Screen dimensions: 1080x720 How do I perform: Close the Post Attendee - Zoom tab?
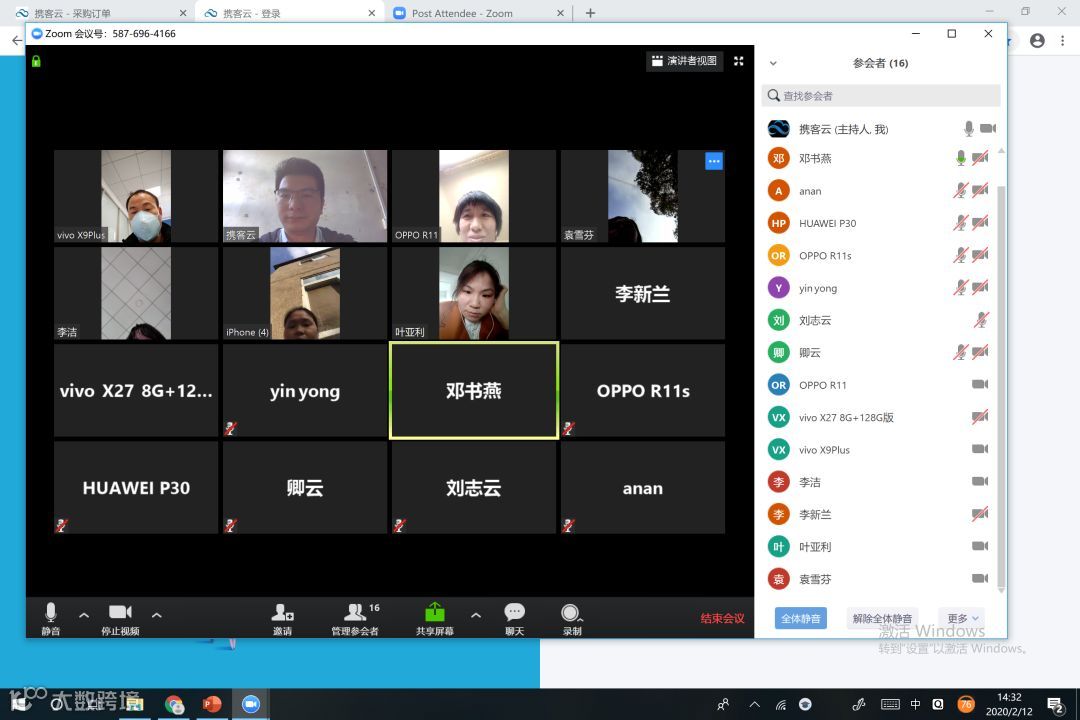click(560, 13)
